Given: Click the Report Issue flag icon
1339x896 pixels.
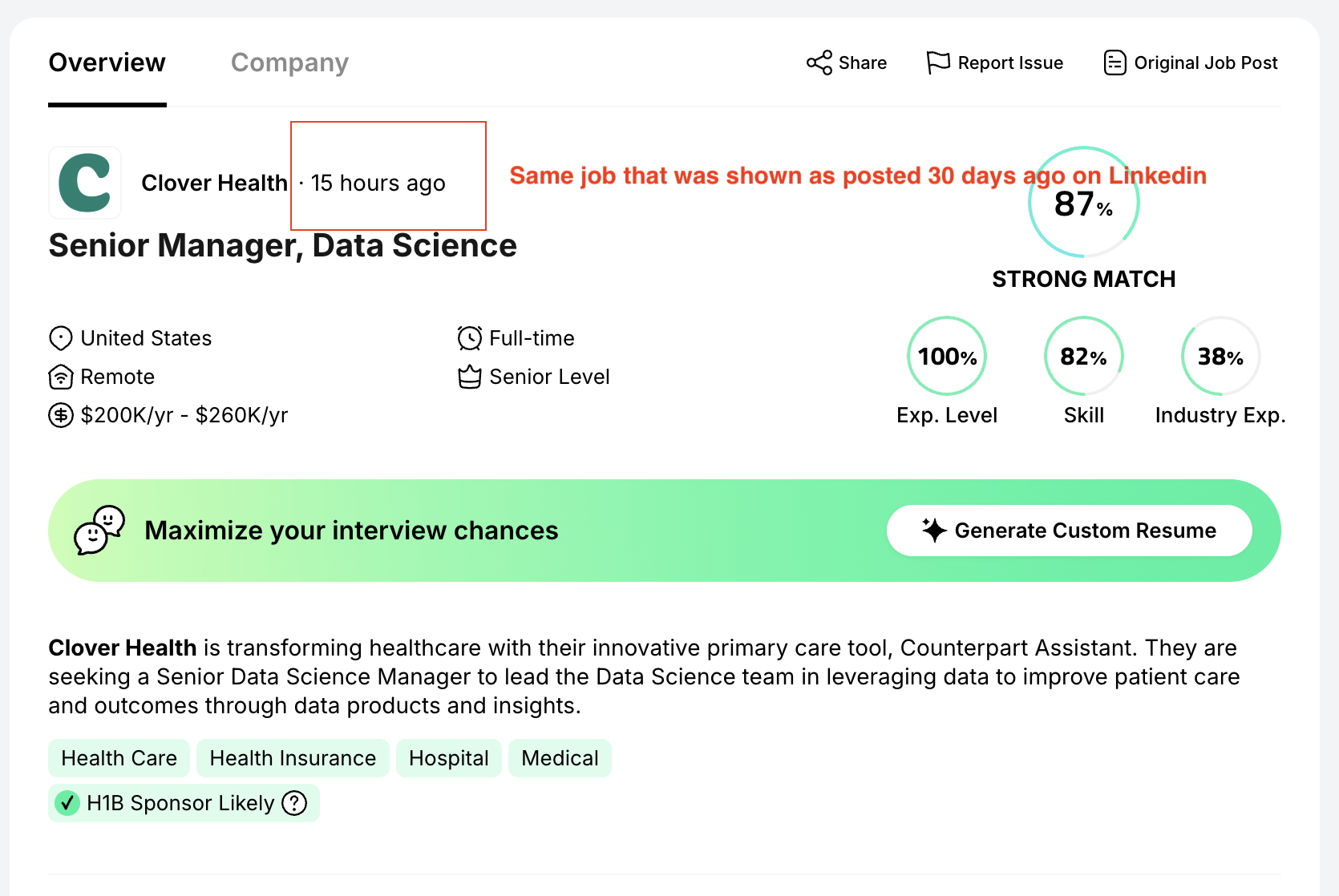Looking at the screenshot, I should coord(937,63).
